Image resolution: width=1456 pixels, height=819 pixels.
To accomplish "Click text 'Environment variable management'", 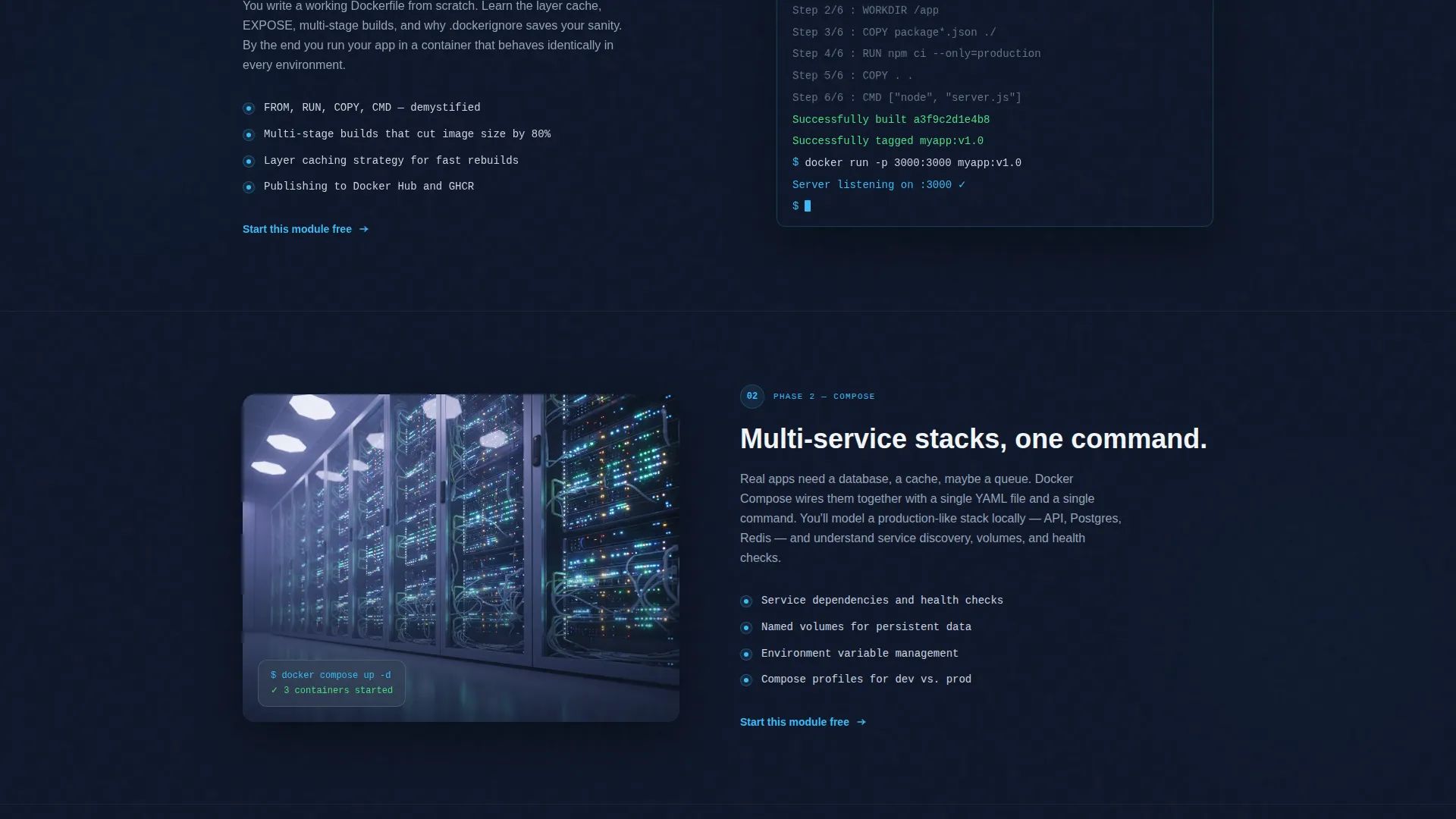I will point(860,654).
